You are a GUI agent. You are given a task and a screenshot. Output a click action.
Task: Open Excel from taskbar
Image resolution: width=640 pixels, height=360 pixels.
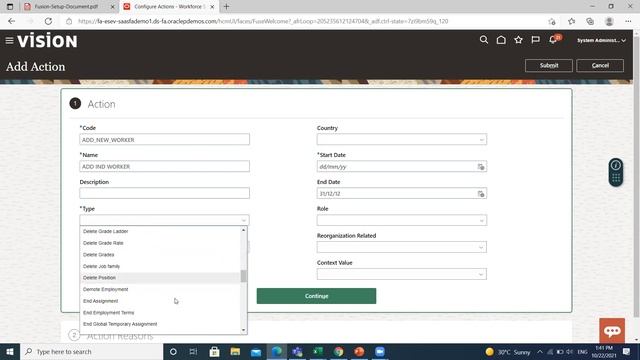click(318, 351)
